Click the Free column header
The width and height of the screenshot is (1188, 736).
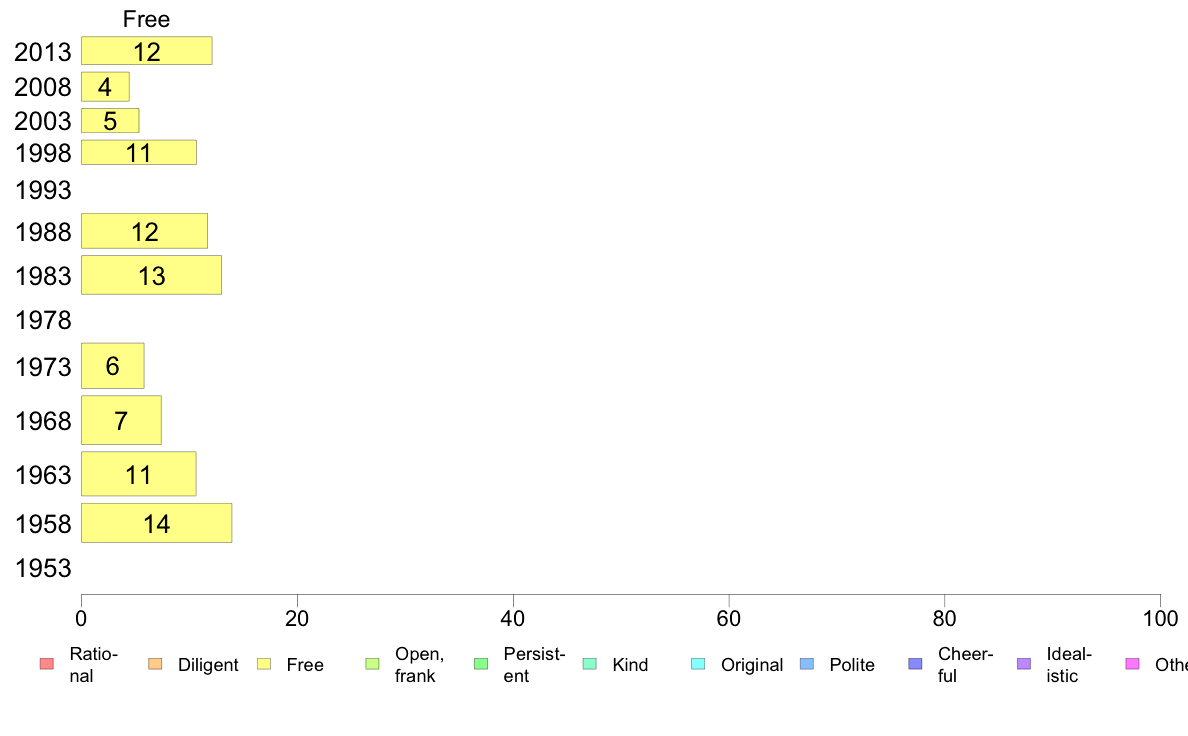click(x=146, y=19)
